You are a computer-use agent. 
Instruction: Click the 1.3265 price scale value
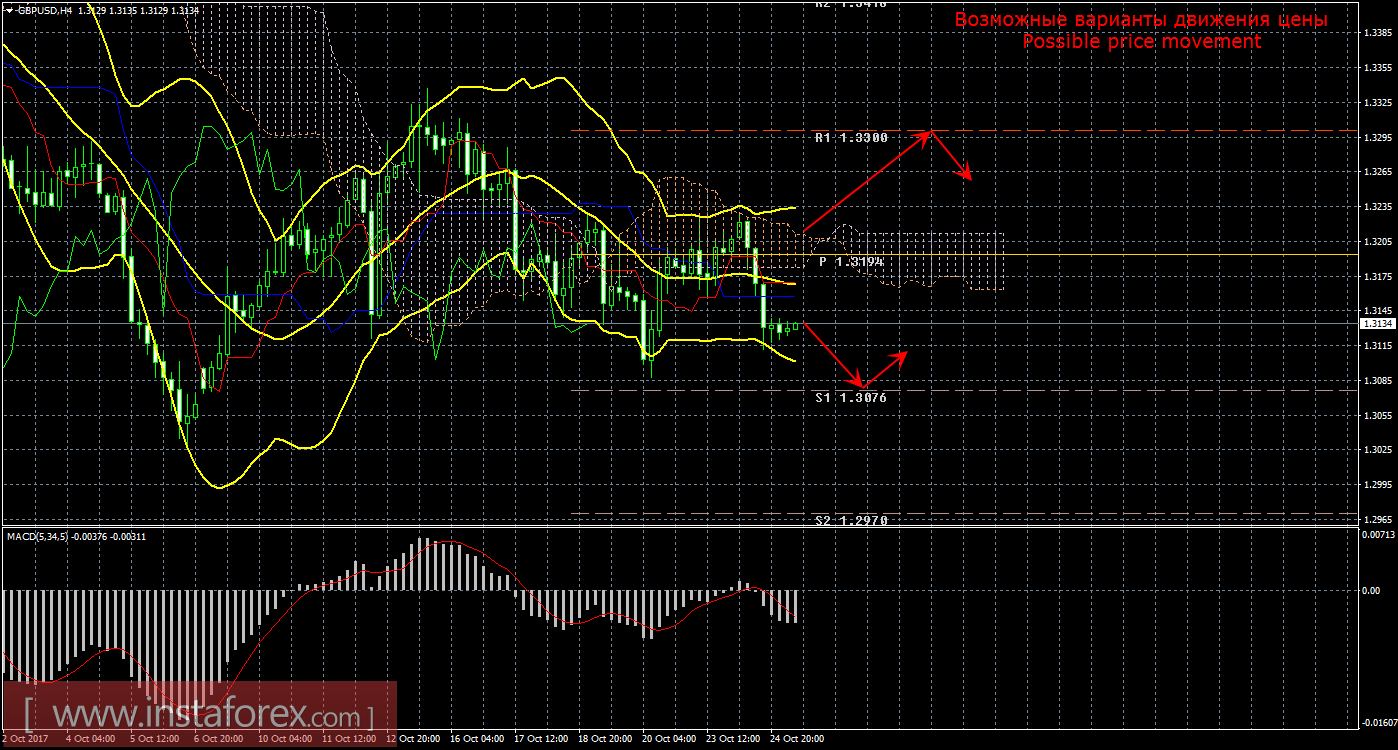tap(1376, 172)
